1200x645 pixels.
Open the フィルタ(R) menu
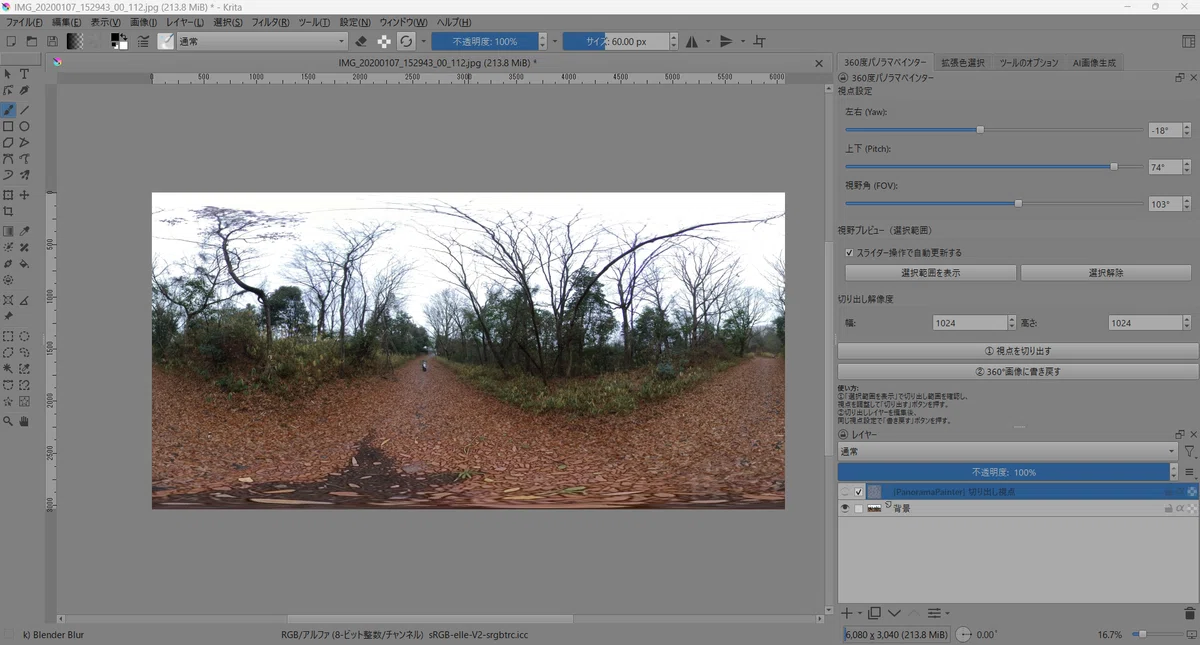tap(271, 22)
